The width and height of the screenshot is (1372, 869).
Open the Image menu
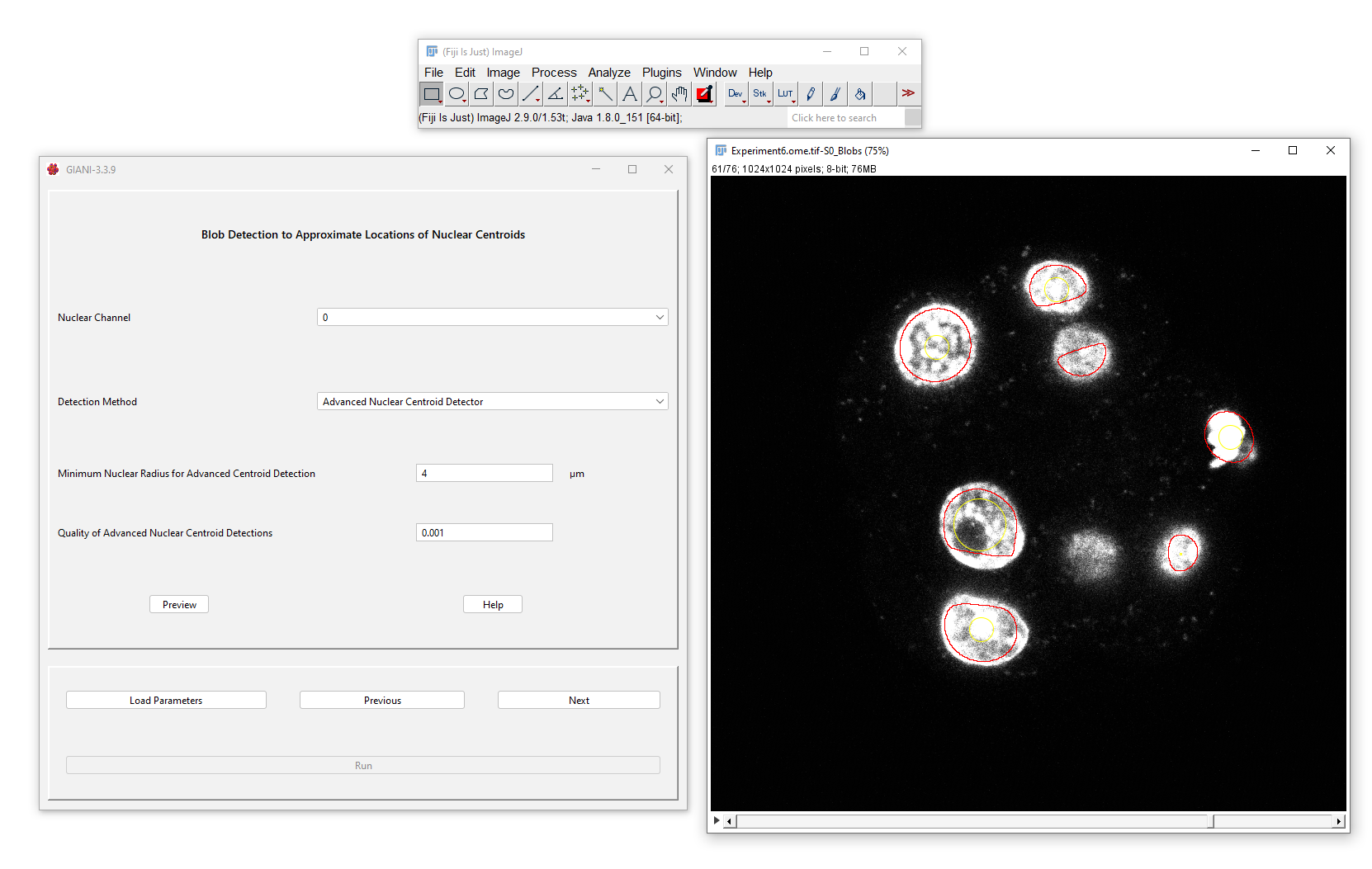click(503, 73)
